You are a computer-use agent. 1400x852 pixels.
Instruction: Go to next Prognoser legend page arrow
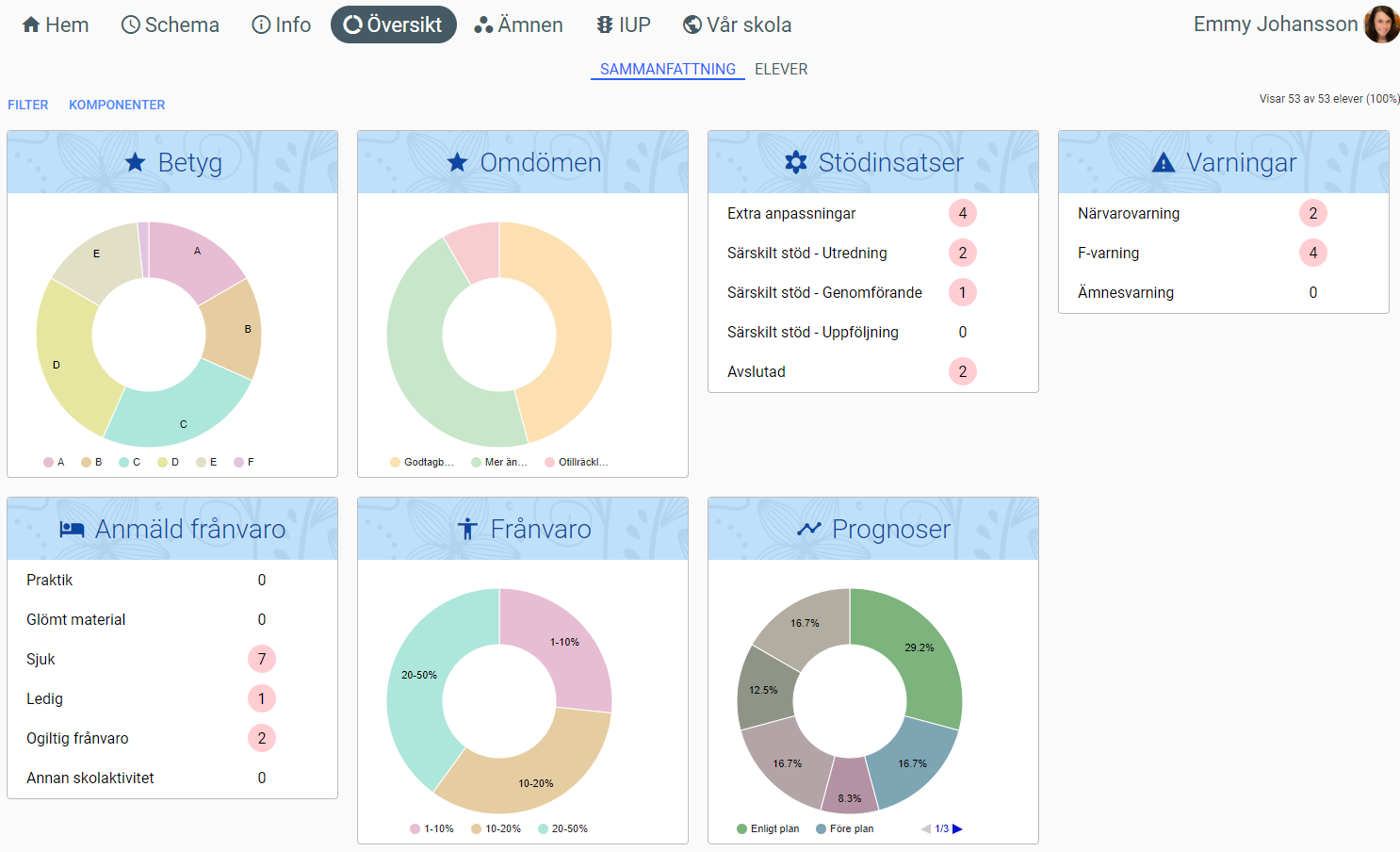[958, 828]
